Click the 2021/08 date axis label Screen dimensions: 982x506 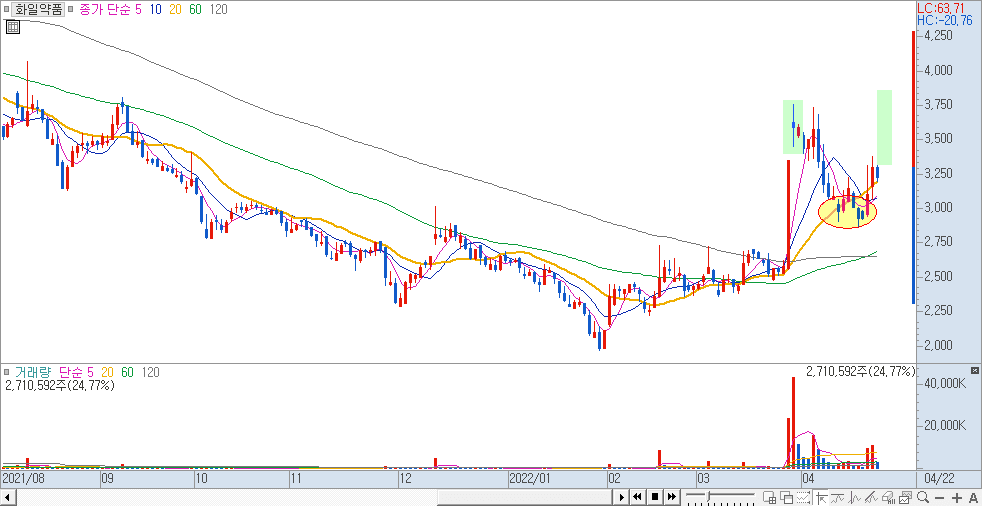tap(24, 479)
